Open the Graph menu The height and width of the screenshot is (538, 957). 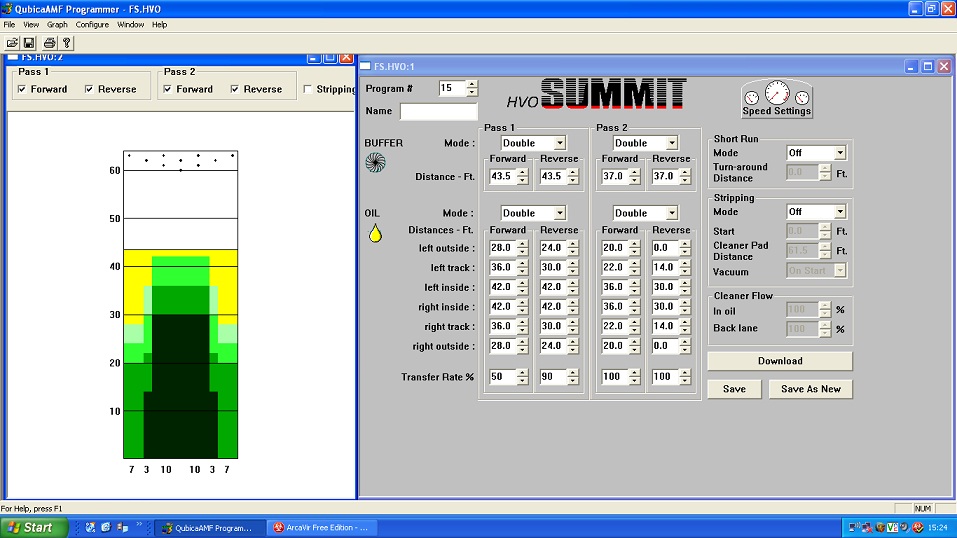pyautogui.click(x=57, y=24)
